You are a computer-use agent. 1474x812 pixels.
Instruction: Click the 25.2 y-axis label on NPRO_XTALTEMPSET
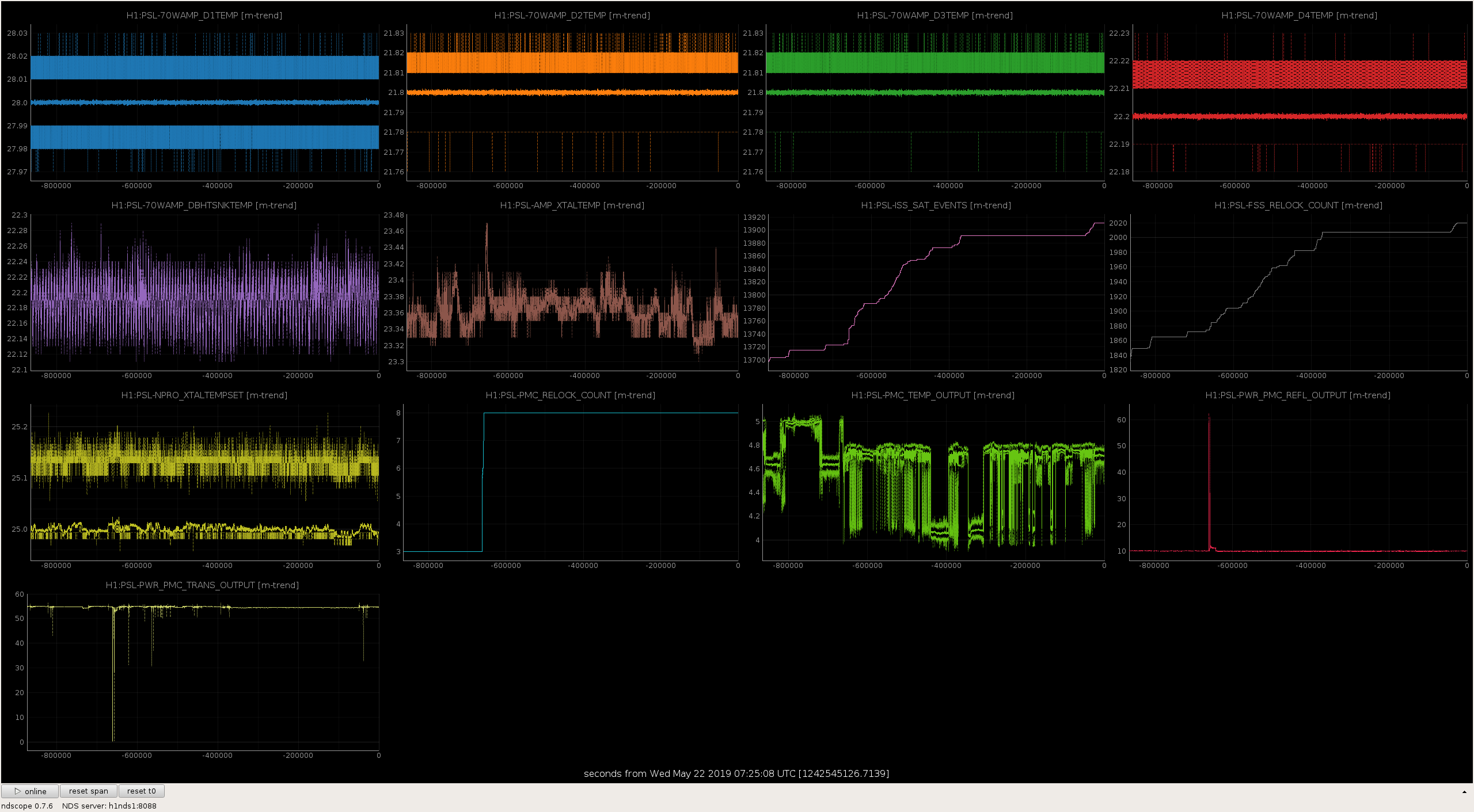[x=20, y=427]
